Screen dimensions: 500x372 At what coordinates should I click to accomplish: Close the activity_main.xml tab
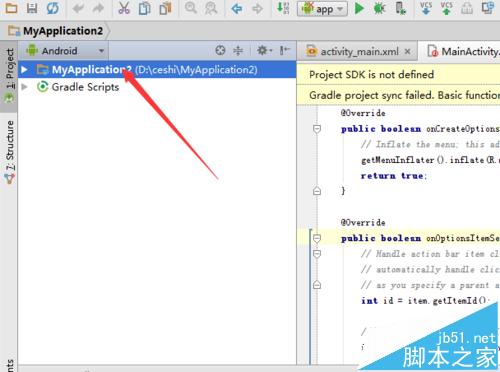(x=407, y=51)
